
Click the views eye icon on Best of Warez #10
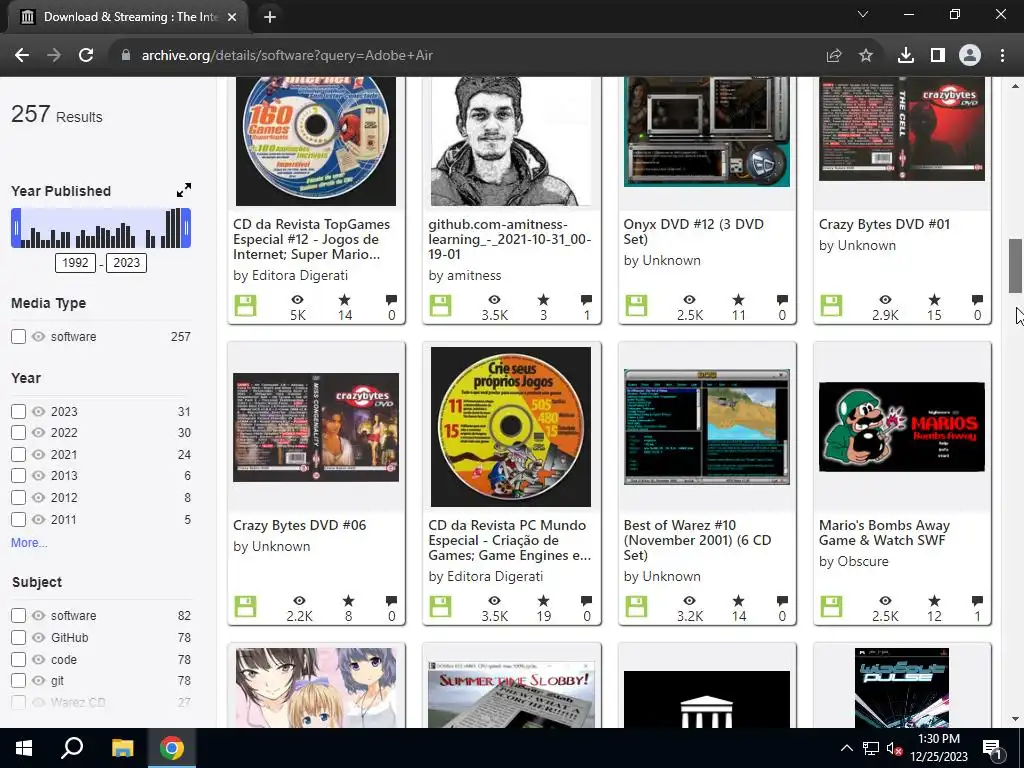tap(690, 601)
